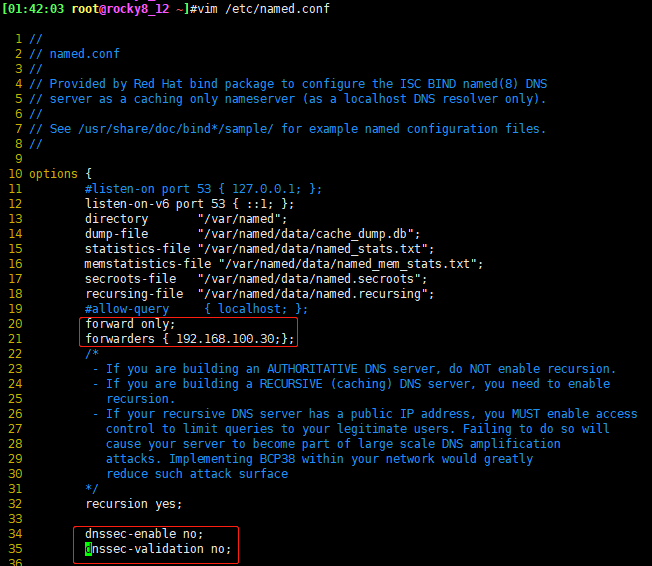Click the green cursor on dnssec-validation line

click(88, 549)
